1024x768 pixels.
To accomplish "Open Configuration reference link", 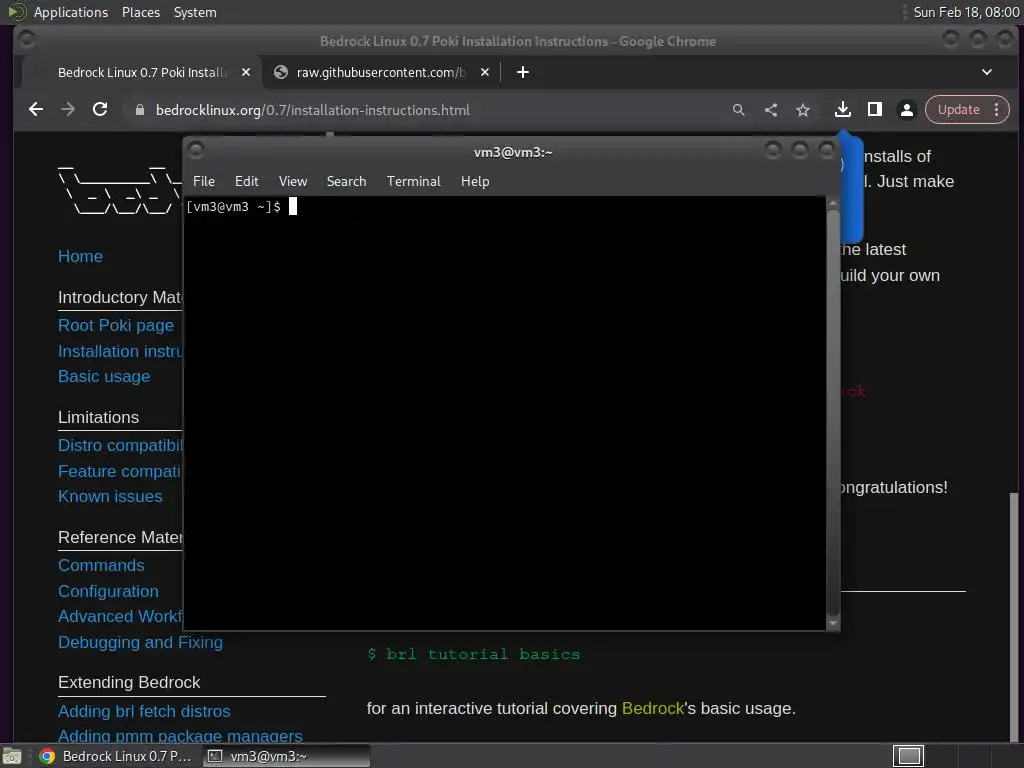I will click(x=108, y=592).
